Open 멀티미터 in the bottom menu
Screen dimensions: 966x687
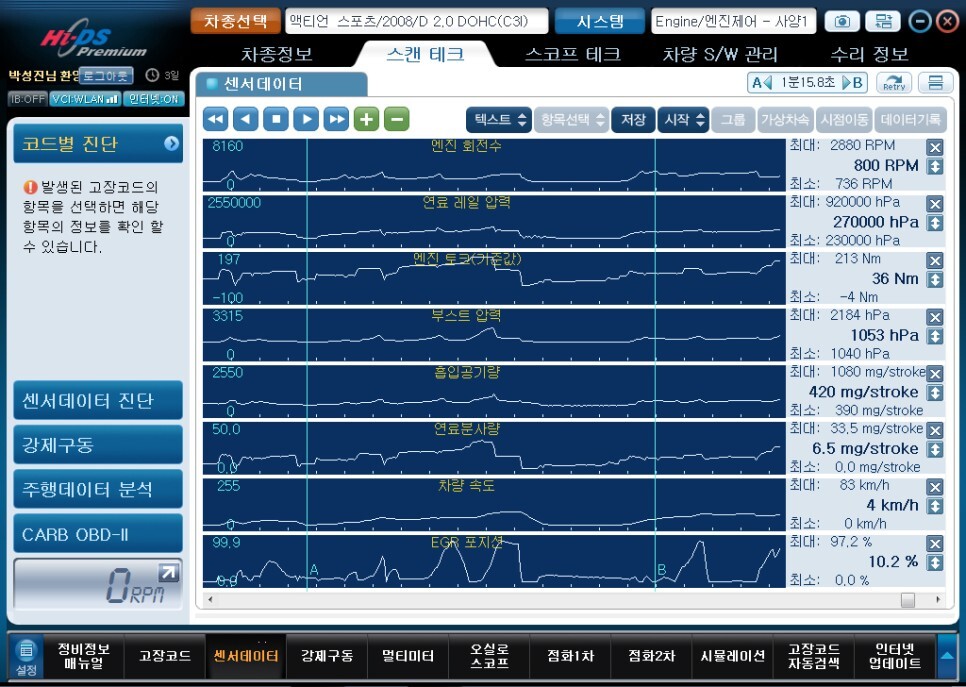(x=407, y=656)
